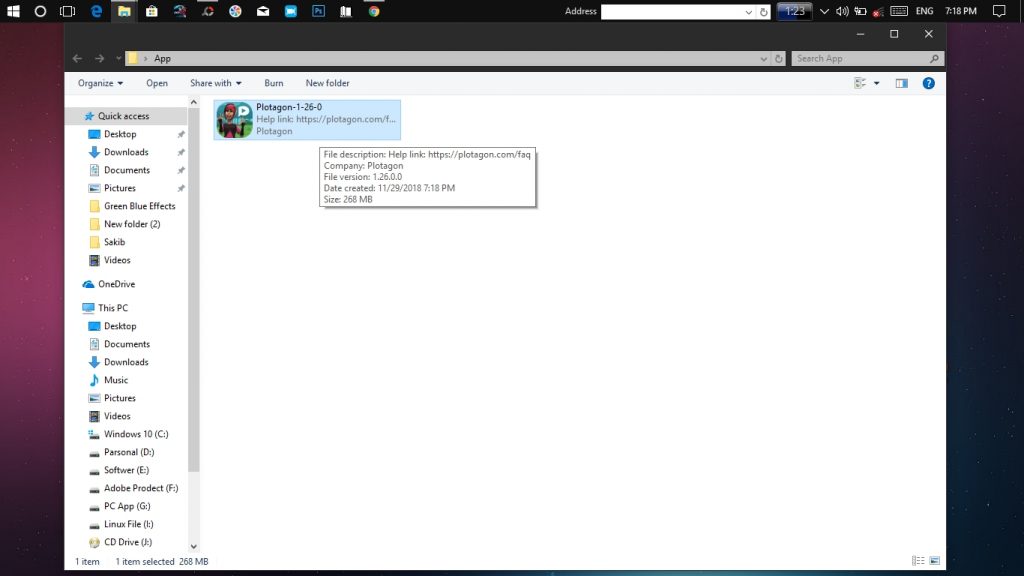Open the volume control in system tray
1024x576 pixels.
842,11
